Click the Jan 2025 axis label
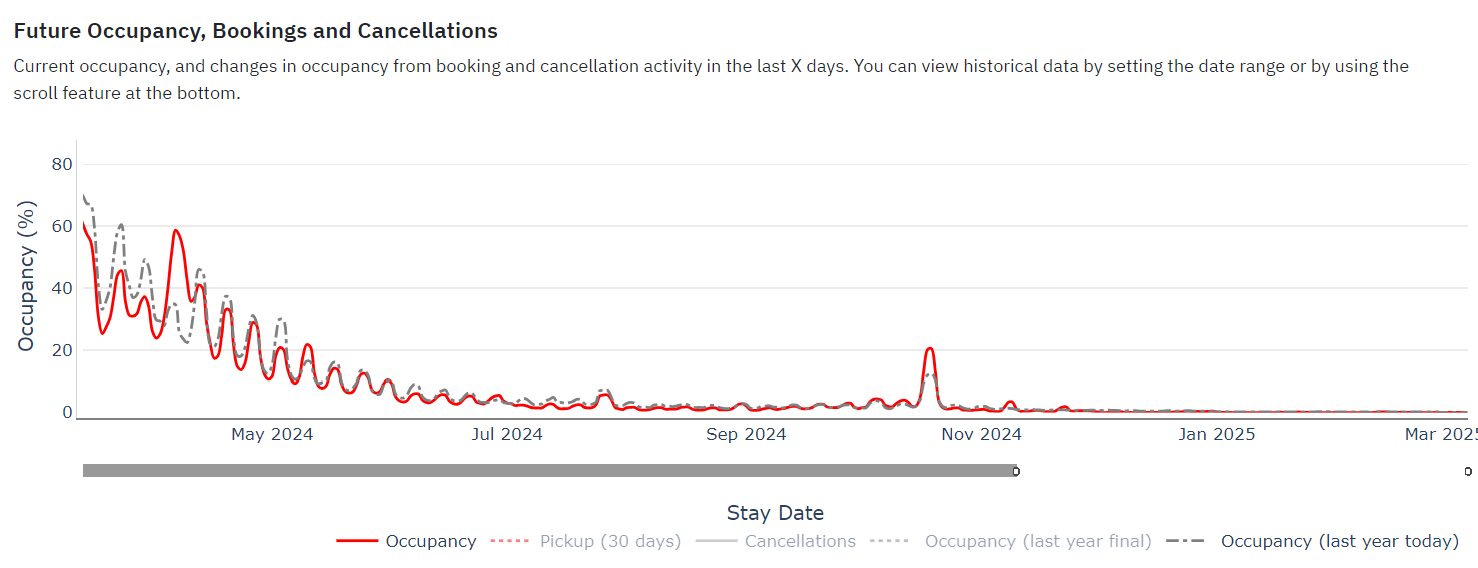The height and width of the screenshot is (568, 1478). [x=1217, y=434]
